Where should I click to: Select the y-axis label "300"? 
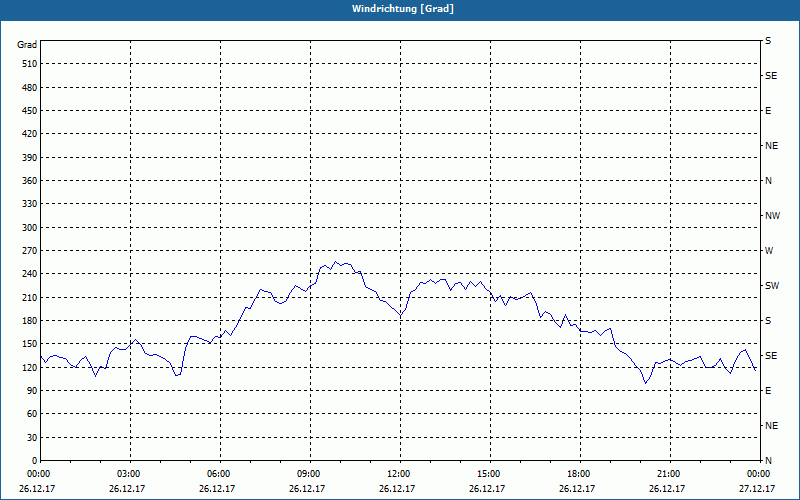coord(30,228)
